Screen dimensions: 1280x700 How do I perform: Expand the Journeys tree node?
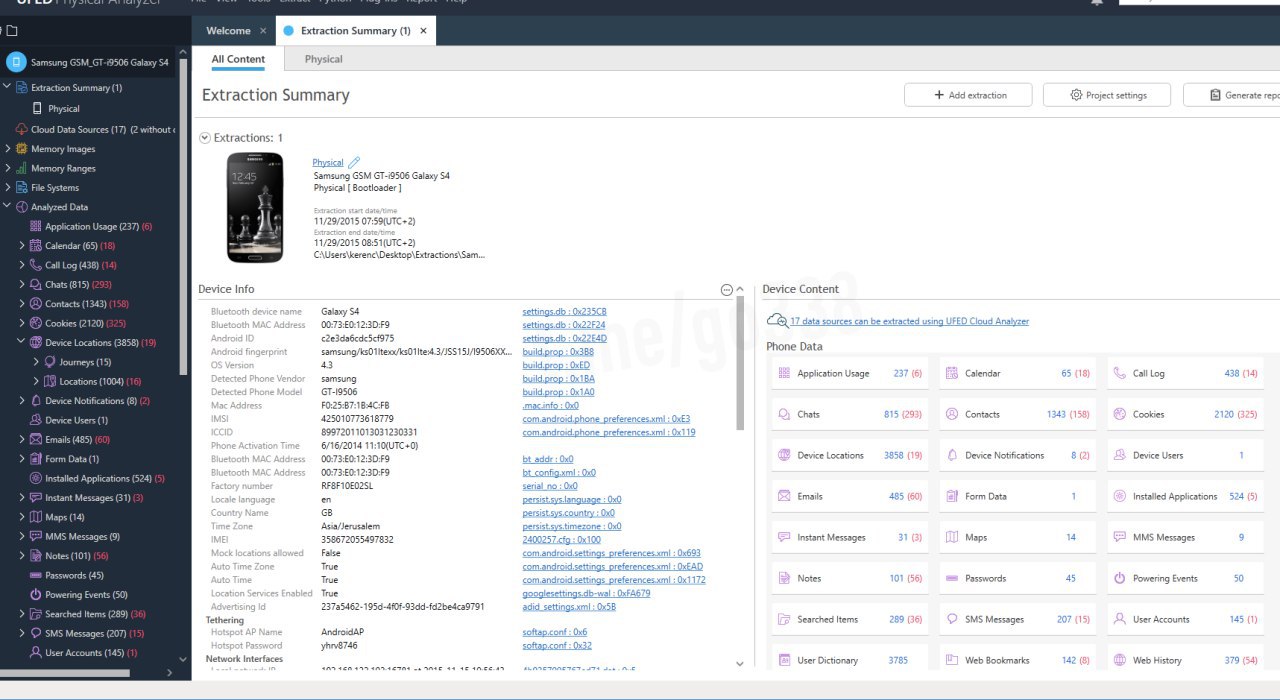[36, 362]
